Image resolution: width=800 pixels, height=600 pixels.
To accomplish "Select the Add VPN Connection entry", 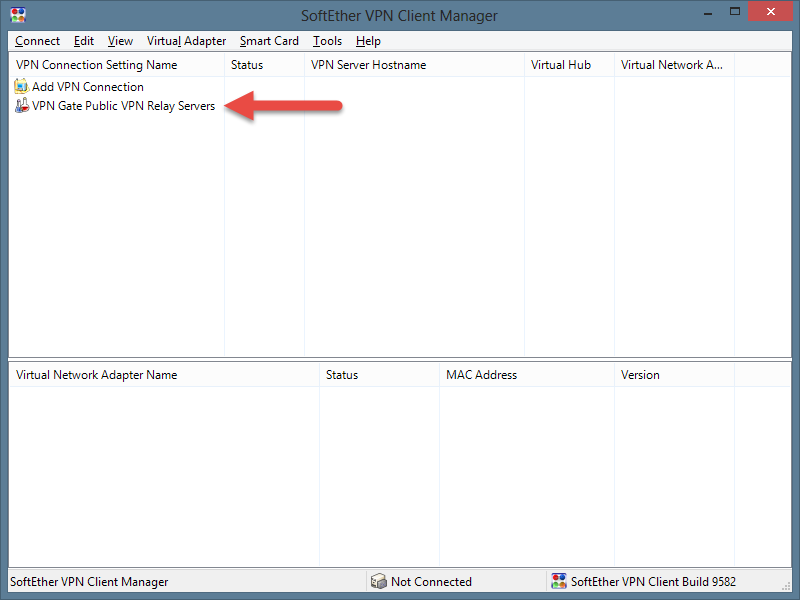I will coord(88,87).
